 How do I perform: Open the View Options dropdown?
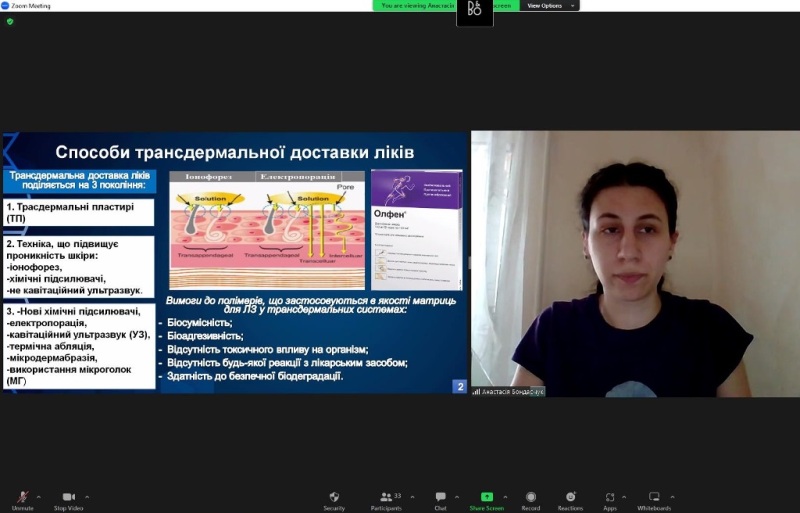(x=550, y=6)
